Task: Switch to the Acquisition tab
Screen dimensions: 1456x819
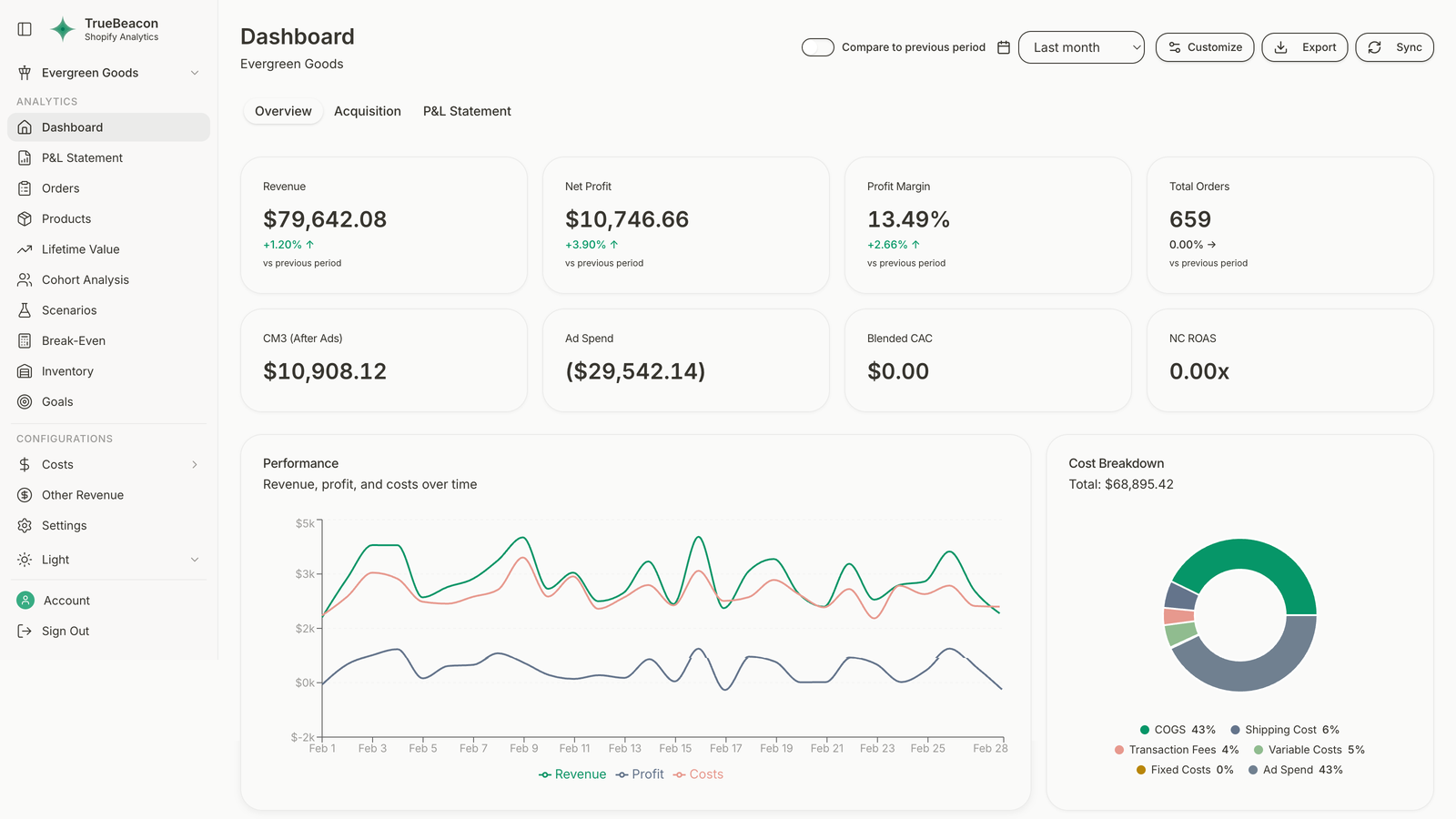Action: (x=368, y=111)
